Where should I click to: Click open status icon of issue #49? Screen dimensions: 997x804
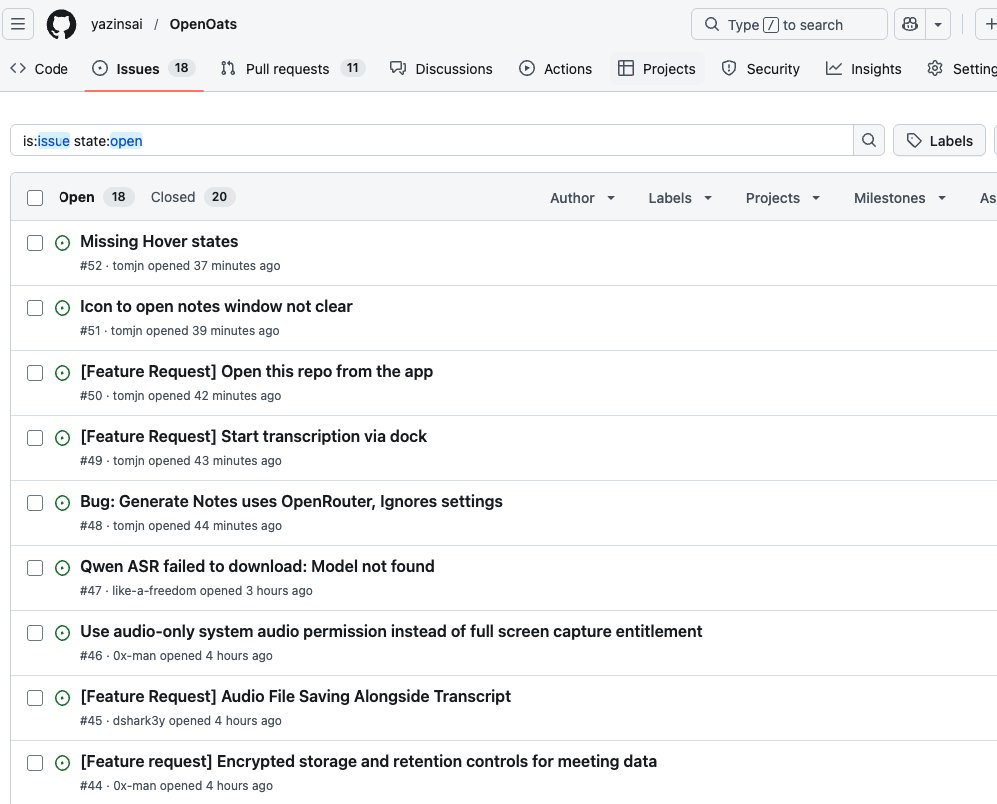coord(62,438)
